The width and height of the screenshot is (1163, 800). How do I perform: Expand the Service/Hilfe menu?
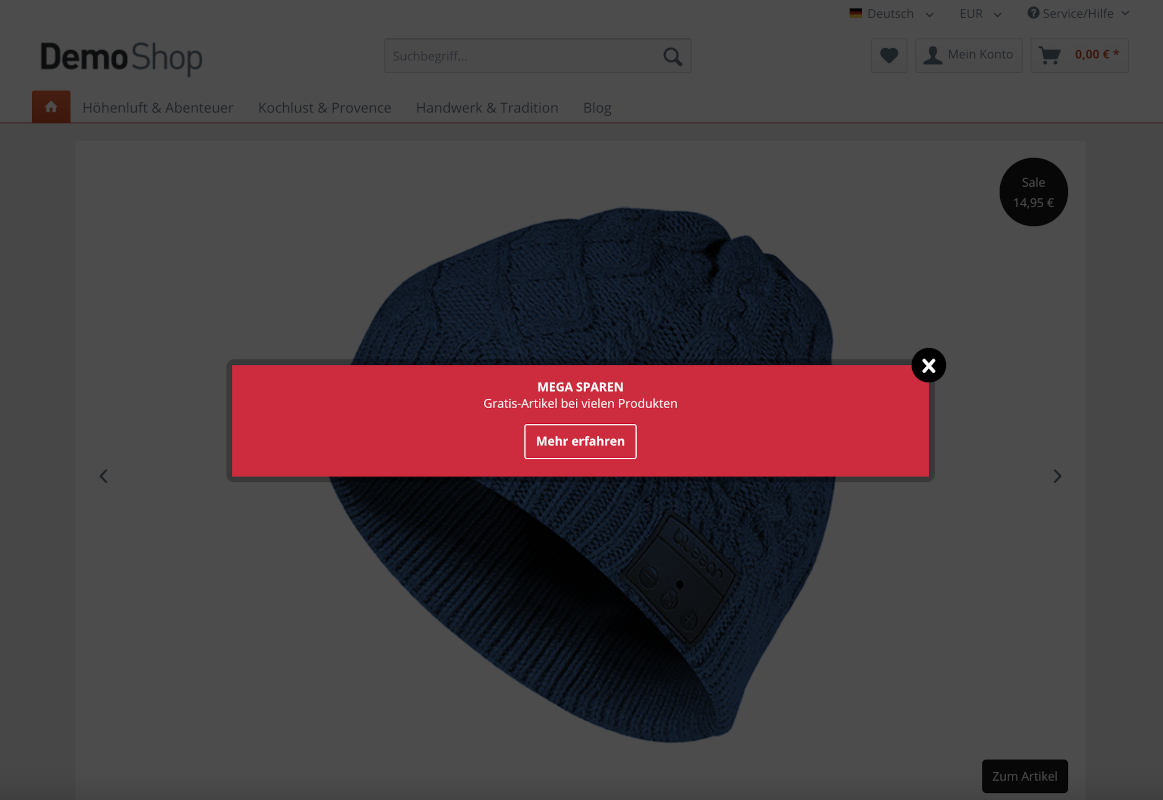click(x=1078, y=13)
